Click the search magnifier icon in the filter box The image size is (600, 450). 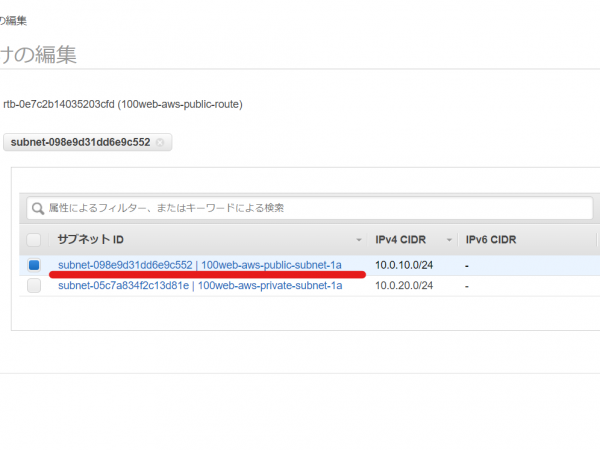[38, 209]
